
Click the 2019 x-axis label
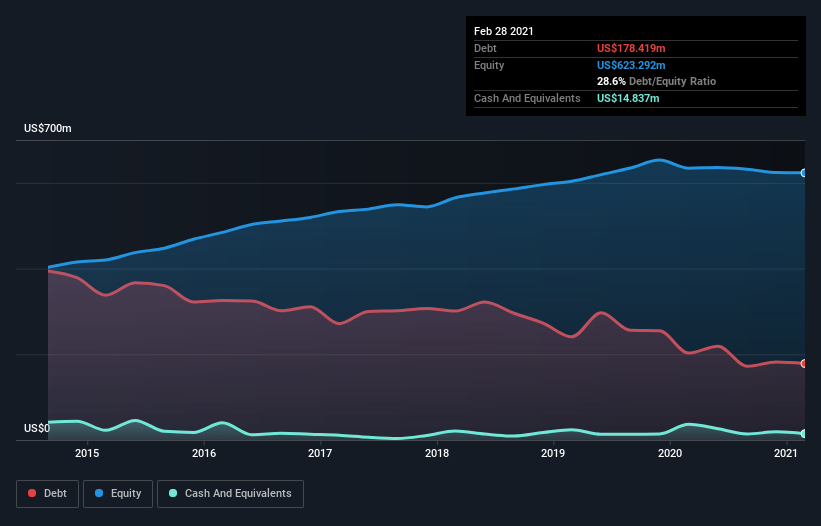pyautogui.click(x=553, y=453)
